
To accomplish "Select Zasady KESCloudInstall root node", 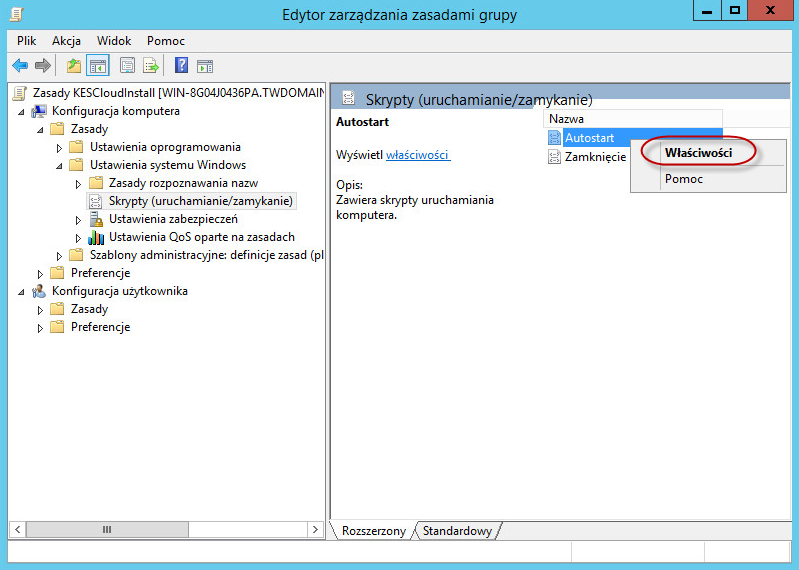I will click(x=178, y=93).
